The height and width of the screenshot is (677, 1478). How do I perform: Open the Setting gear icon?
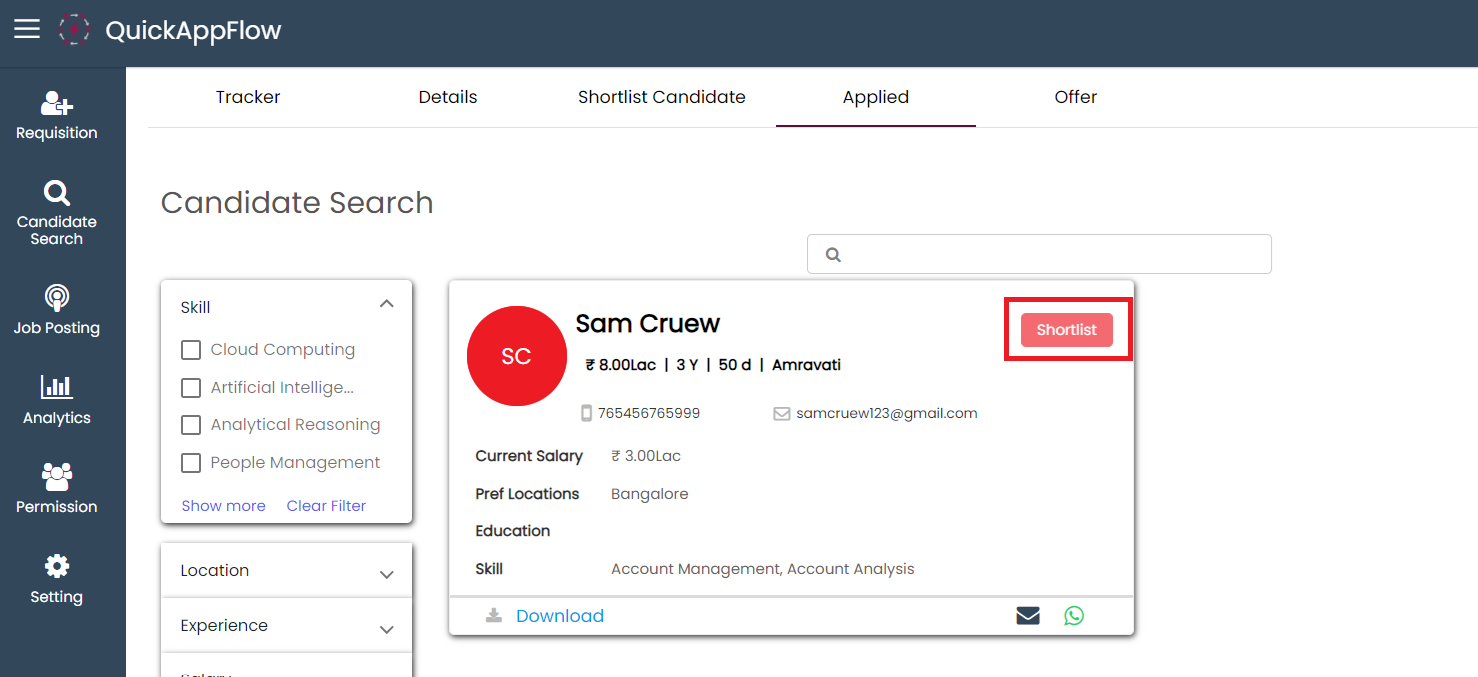coord(57,567)
